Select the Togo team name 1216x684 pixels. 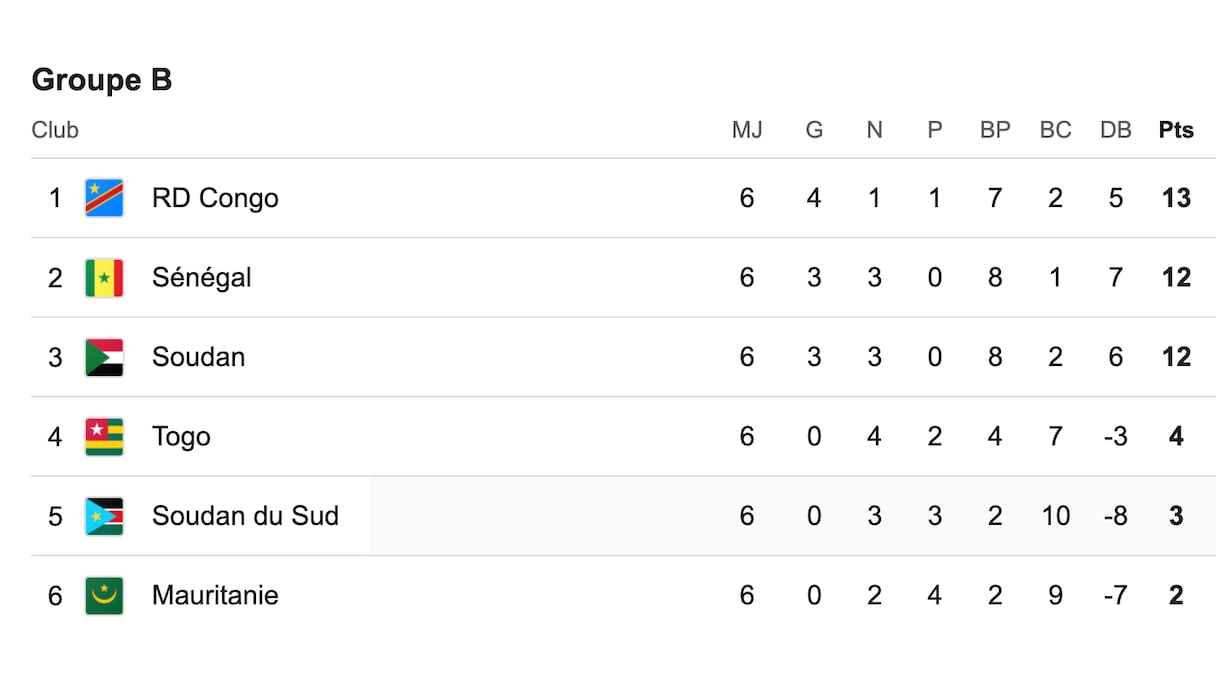tap(181, 437)
